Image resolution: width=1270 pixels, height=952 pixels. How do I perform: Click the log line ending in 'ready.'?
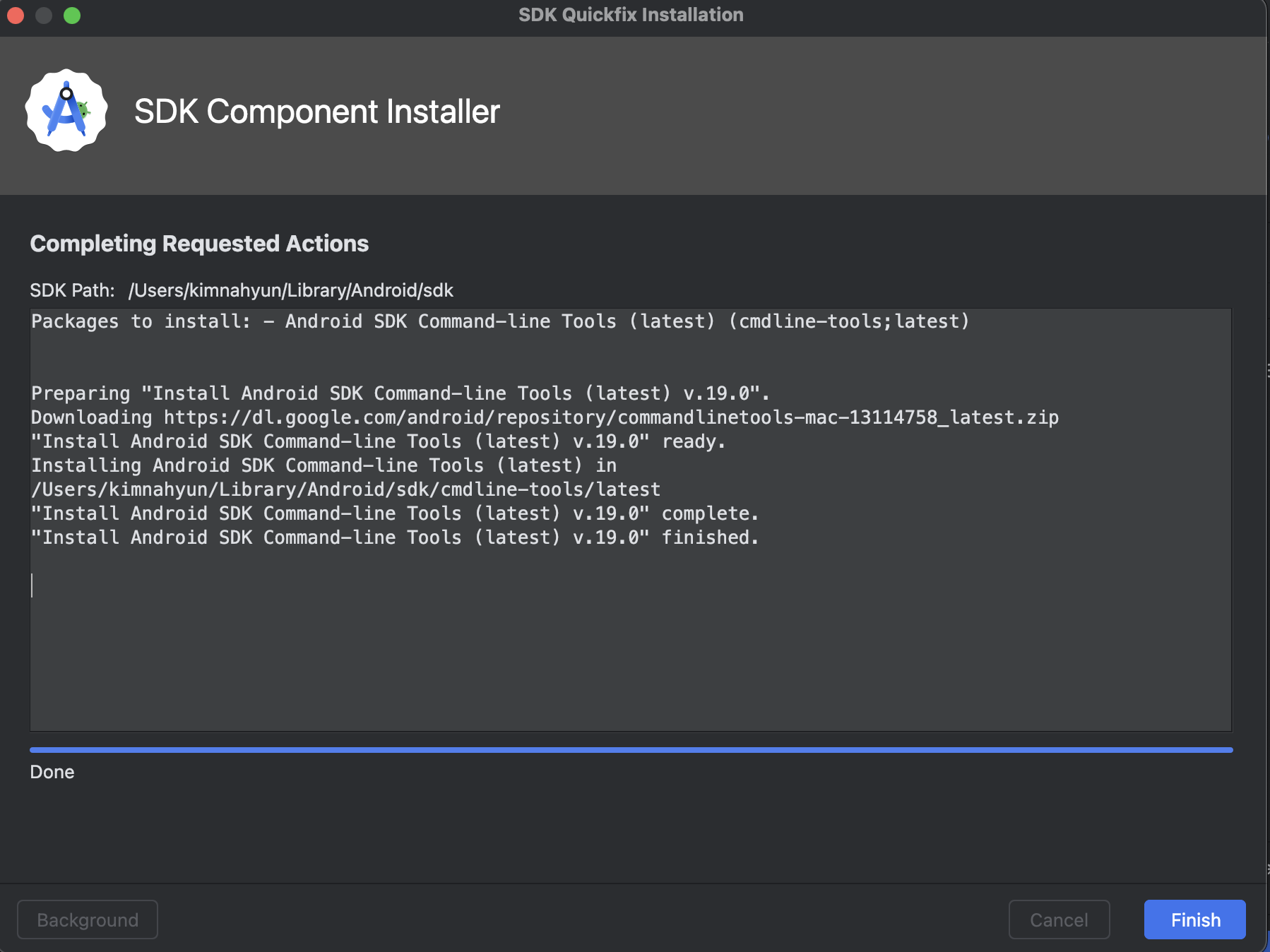click(378, 441)
